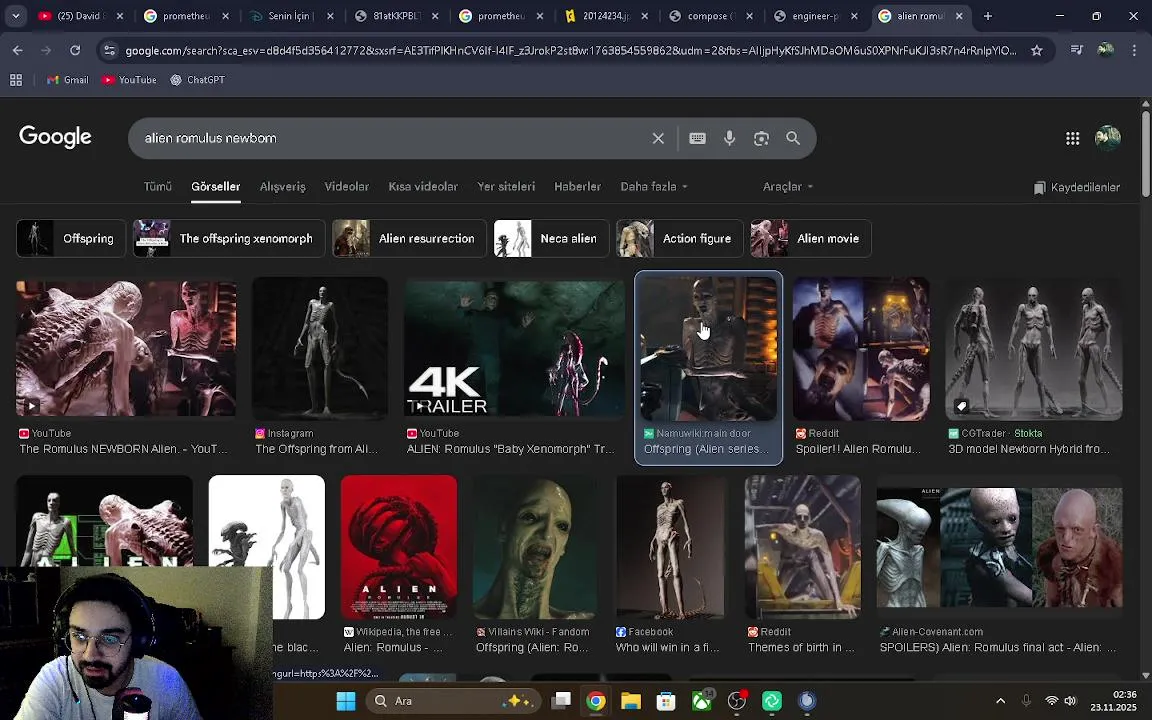The width and height of the screenshot is (1152, 720).
Task: Open the Xbox app on the taskbar
Action: tap(702, 701)
